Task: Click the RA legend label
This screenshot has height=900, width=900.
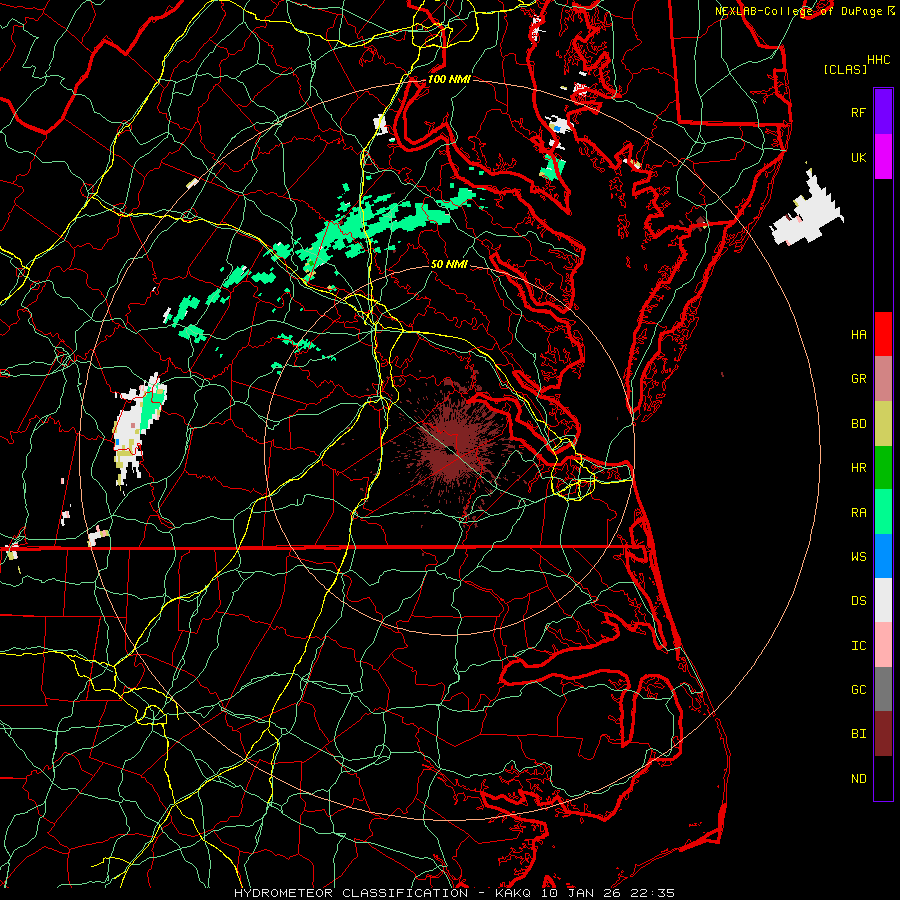Action: pos(858,513)
